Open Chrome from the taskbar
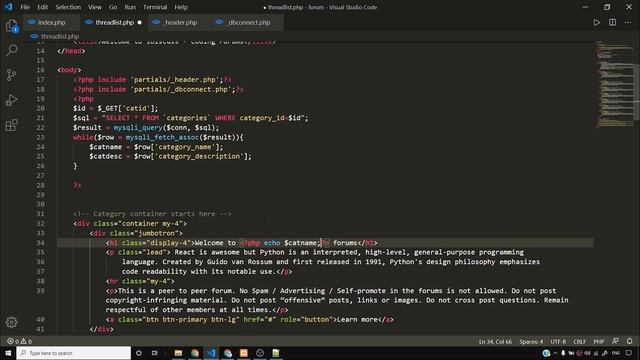 tap(195, 353)
